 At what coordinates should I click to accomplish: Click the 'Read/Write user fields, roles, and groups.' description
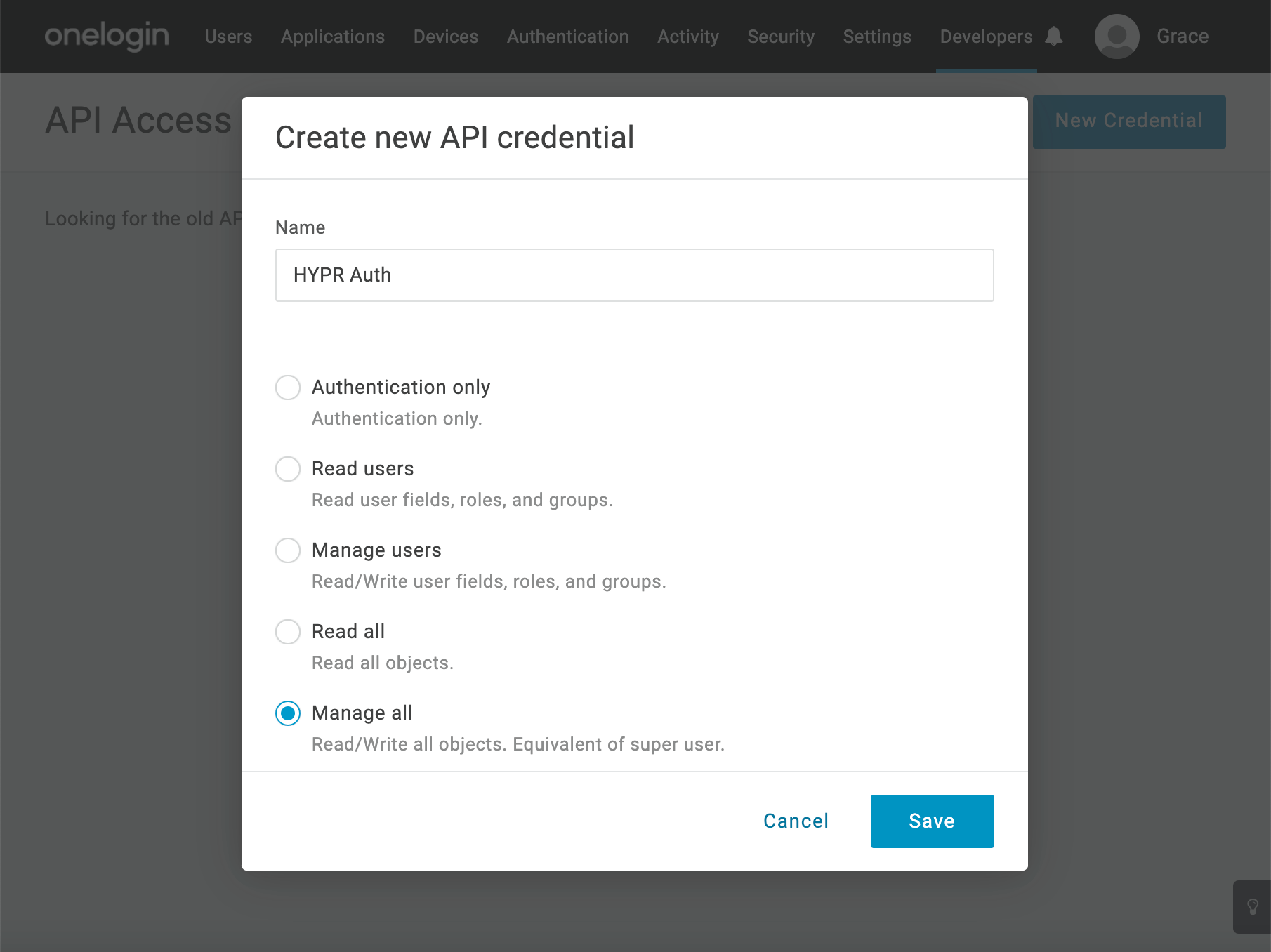pos(489,581)
